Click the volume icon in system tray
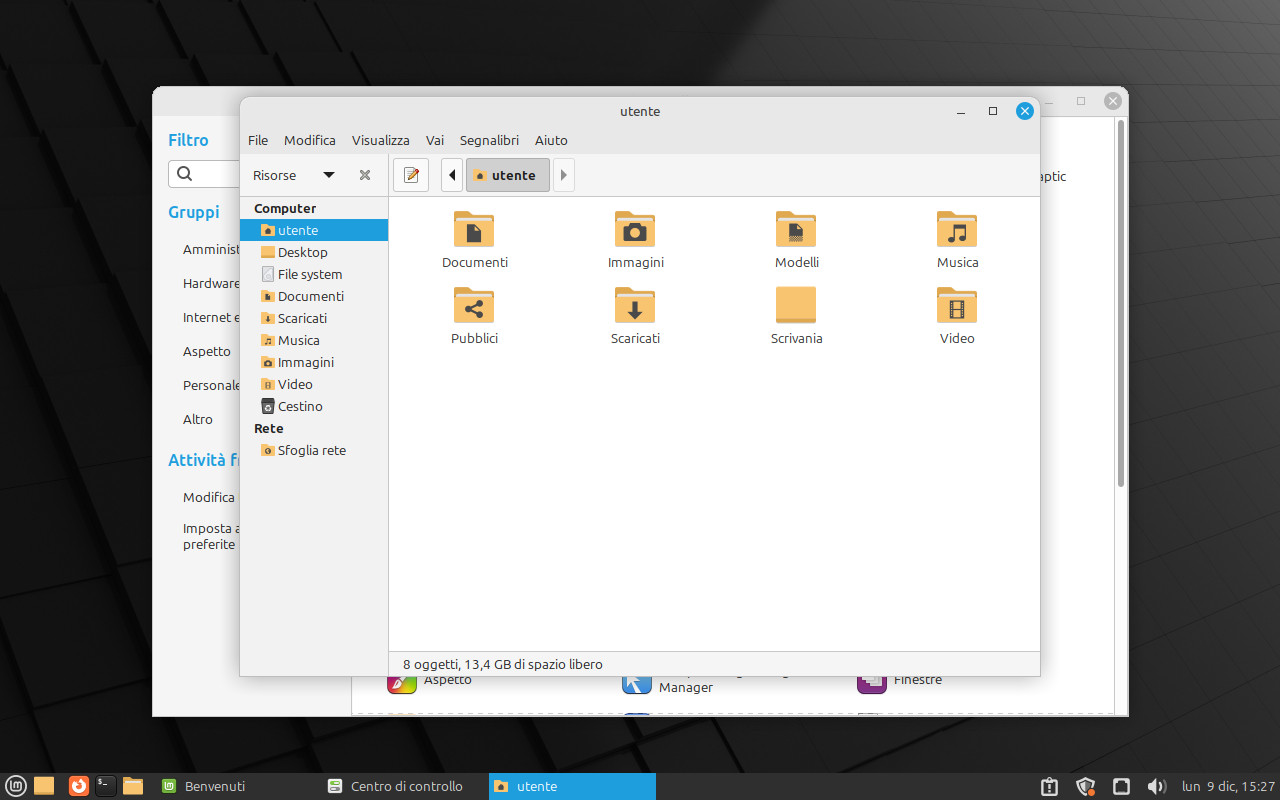Image resolution: width=1280 pixels, height=800 pixels. point(1156,787)
